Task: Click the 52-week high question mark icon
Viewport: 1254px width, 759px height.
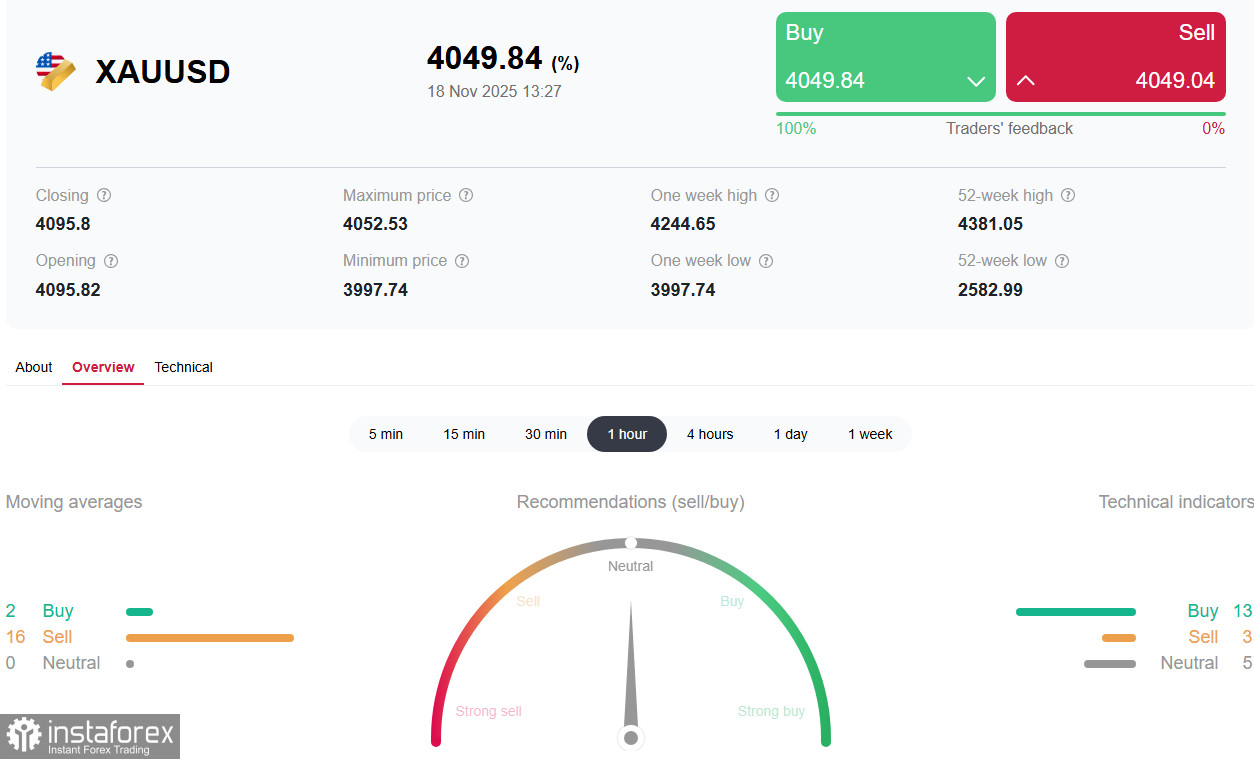Action: 1068,195
